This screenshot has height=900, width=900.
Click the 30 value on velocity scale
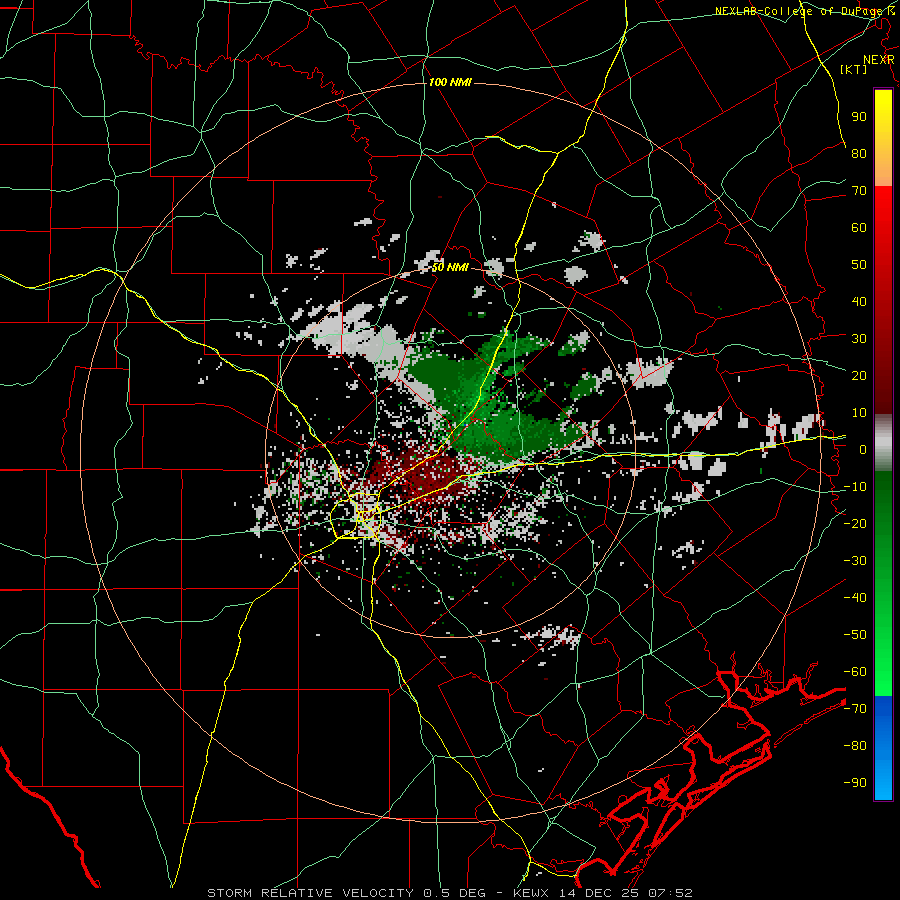859,339
